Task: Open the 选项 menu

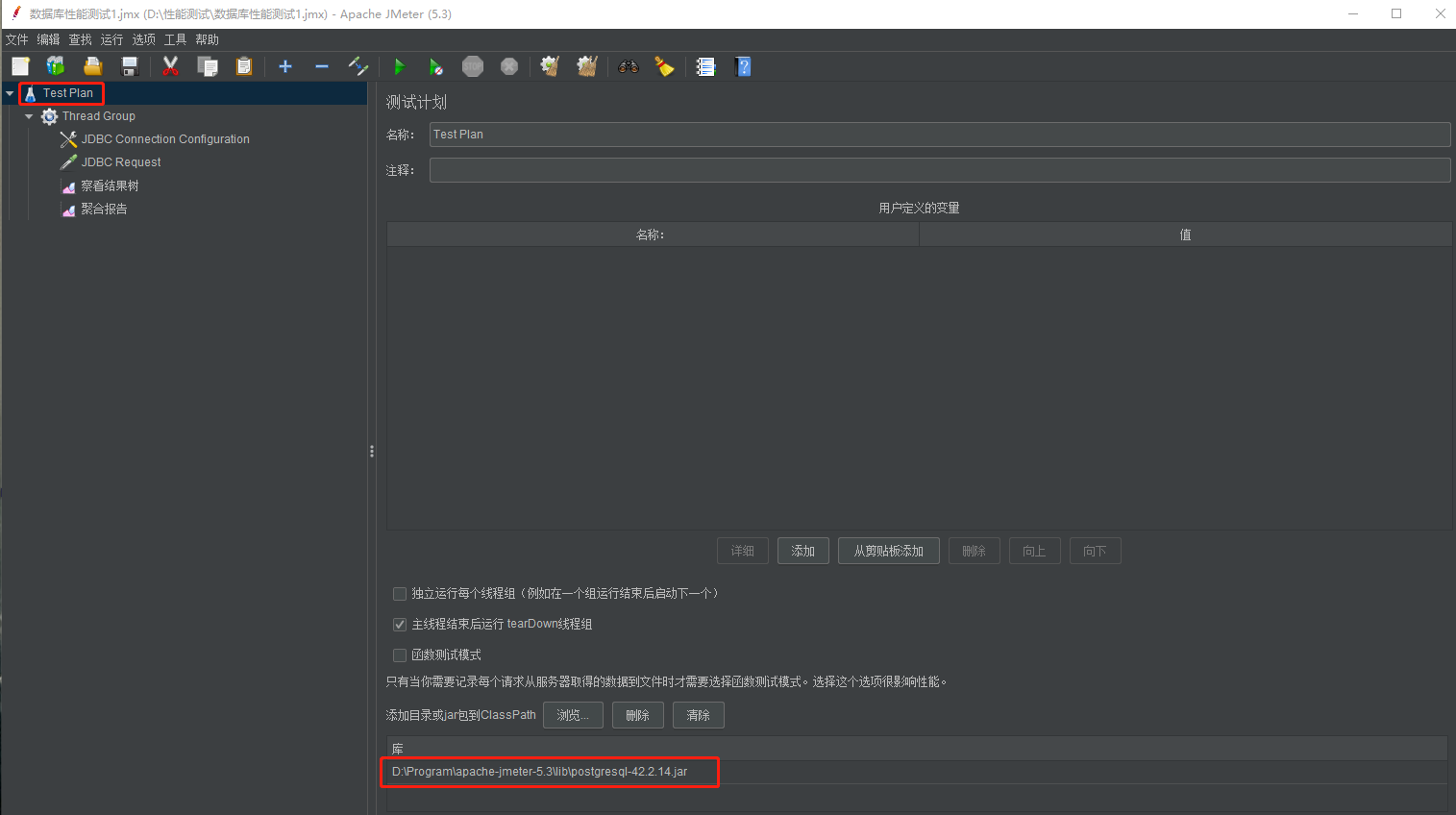Action: 143,39
